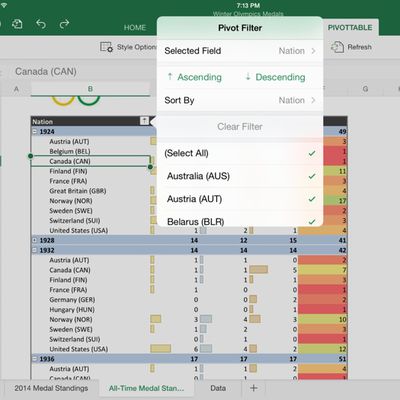Collapse the 1936 group
Viewport: 400px width, 400px height.
coord(34,359)
